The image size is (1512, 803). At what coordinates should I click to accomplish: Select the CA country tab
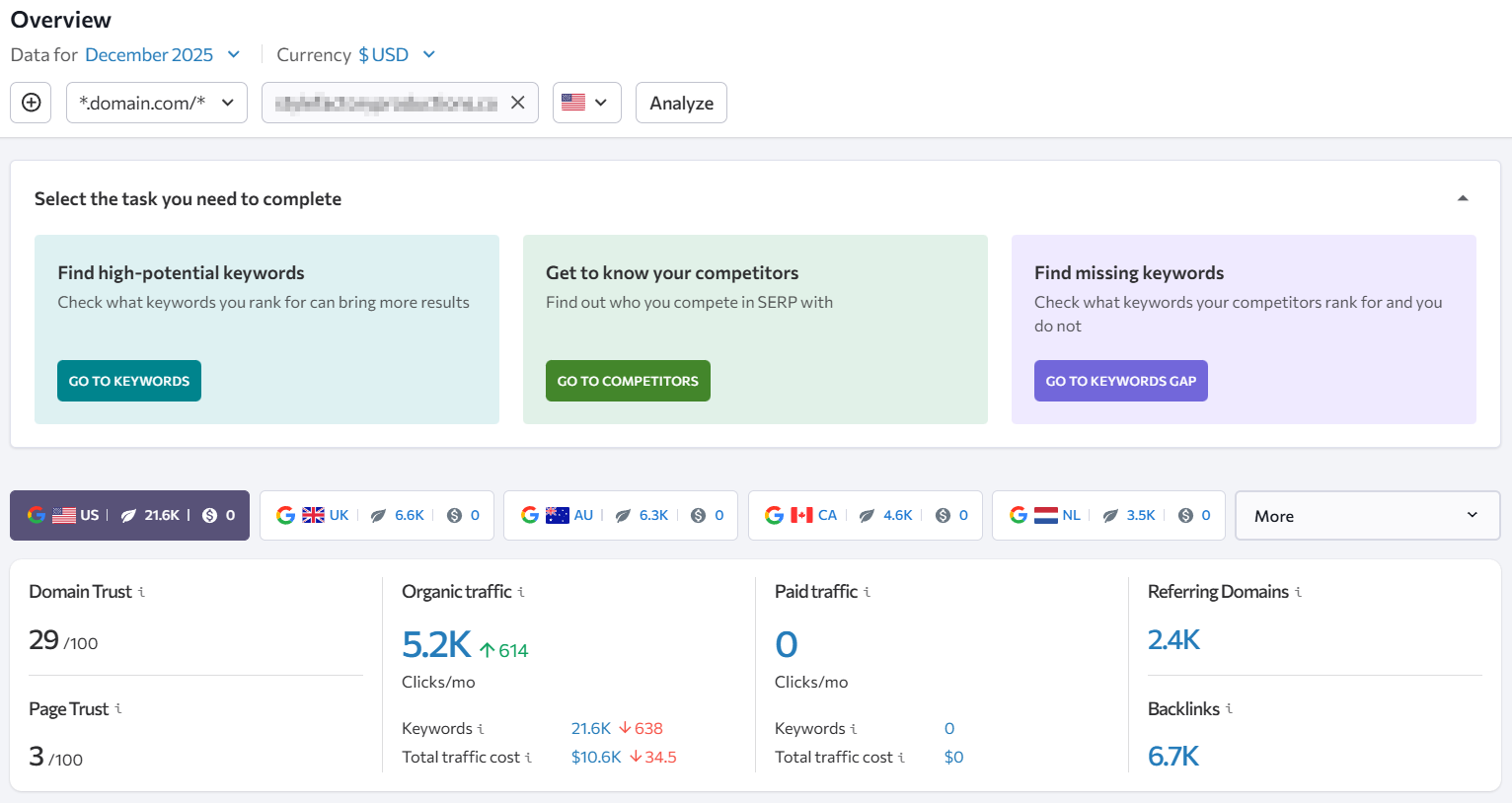pyautogui.click(x=865, y=514)
